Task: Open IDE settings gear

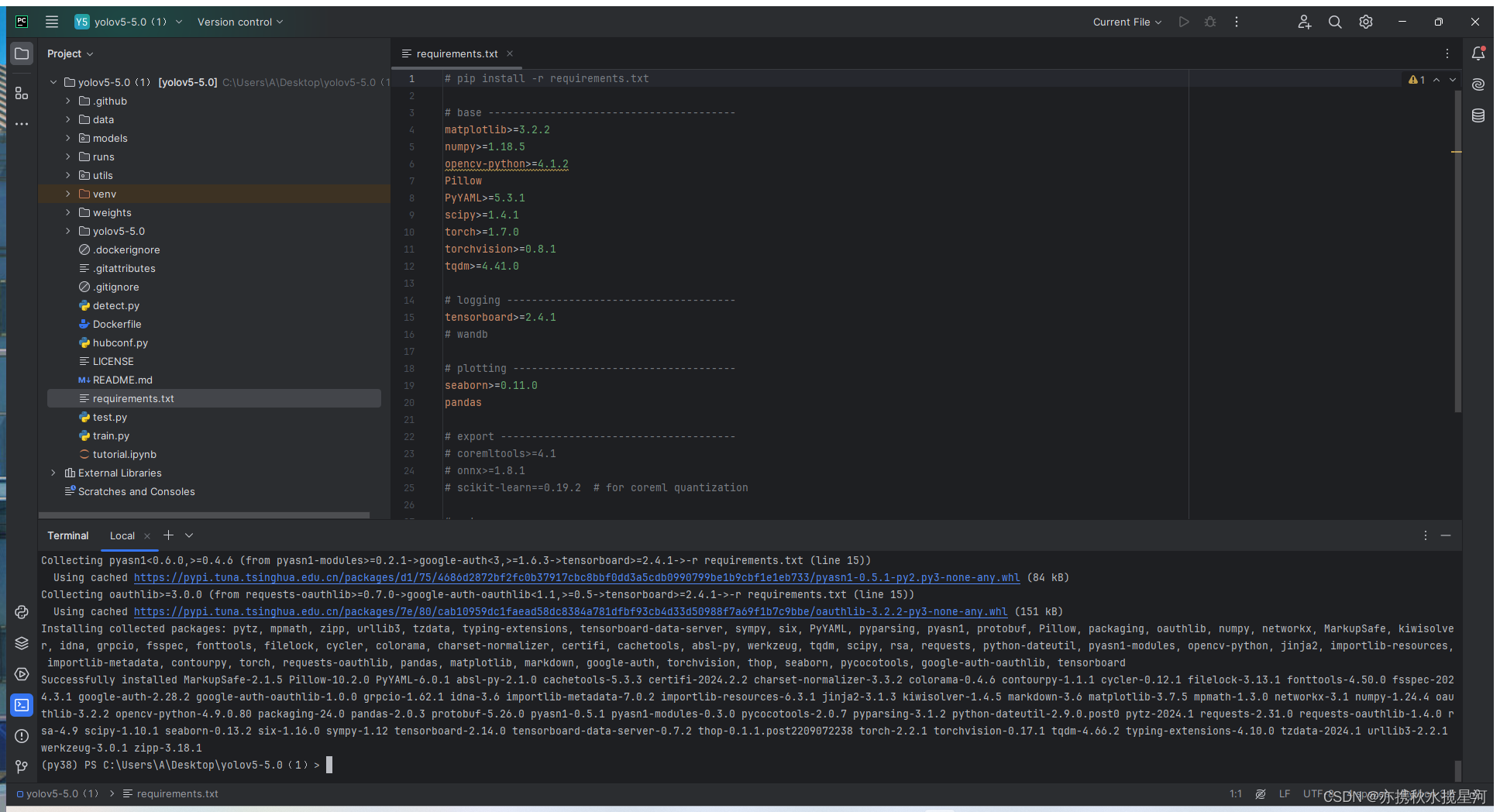Action: pos(1366,22)
